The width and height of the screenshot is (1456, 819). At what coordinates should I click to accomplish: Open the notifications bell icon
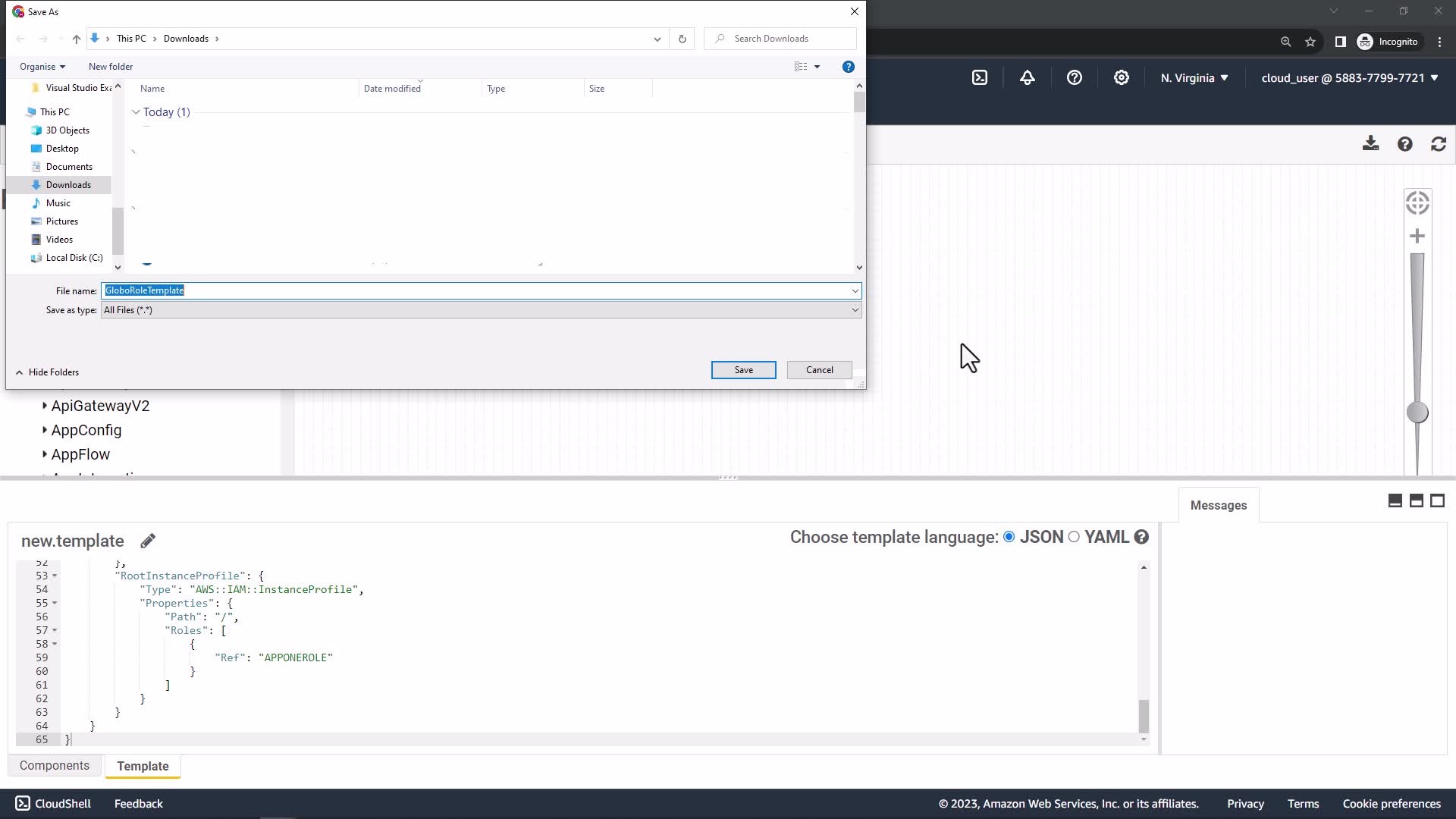tap(1027, 77)
